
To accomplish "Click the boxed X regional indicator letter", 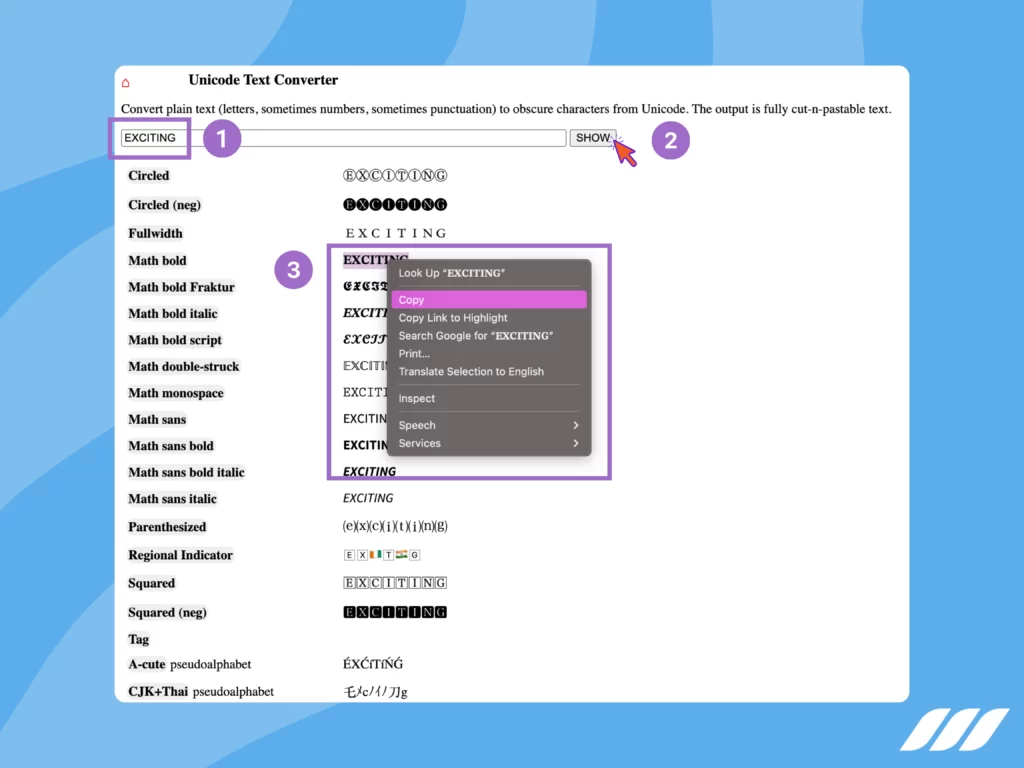I will [363, 555].
